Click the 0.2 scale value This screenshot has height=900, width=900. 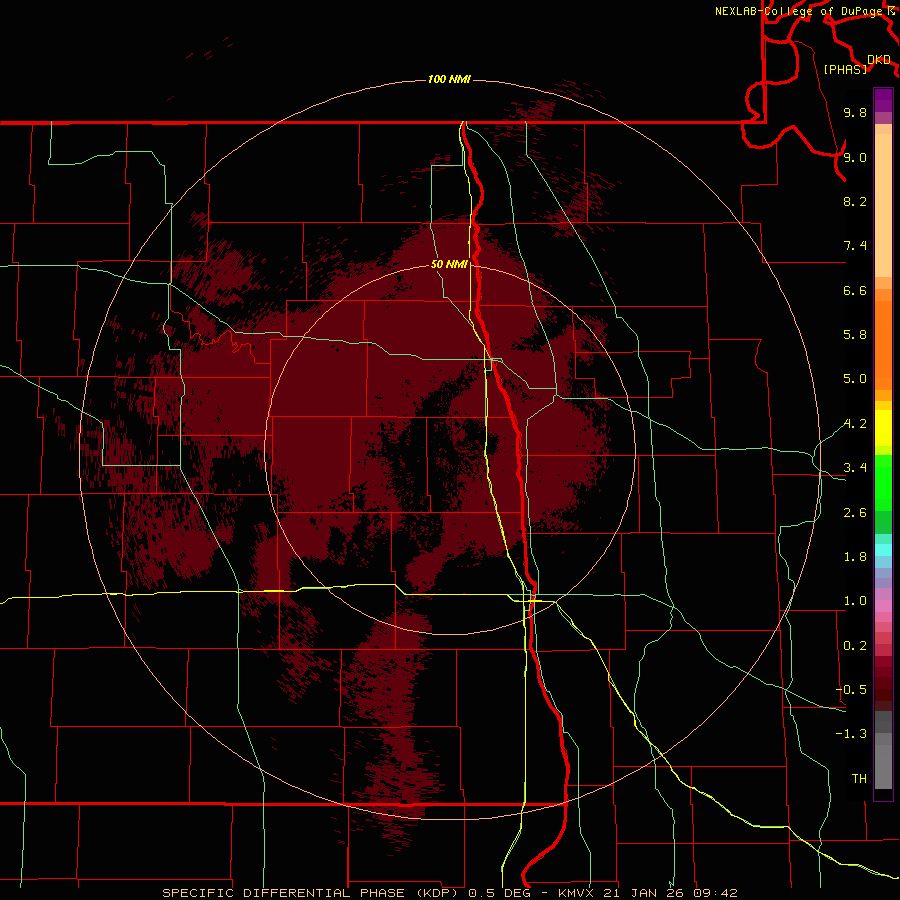(x=855, y=646)
